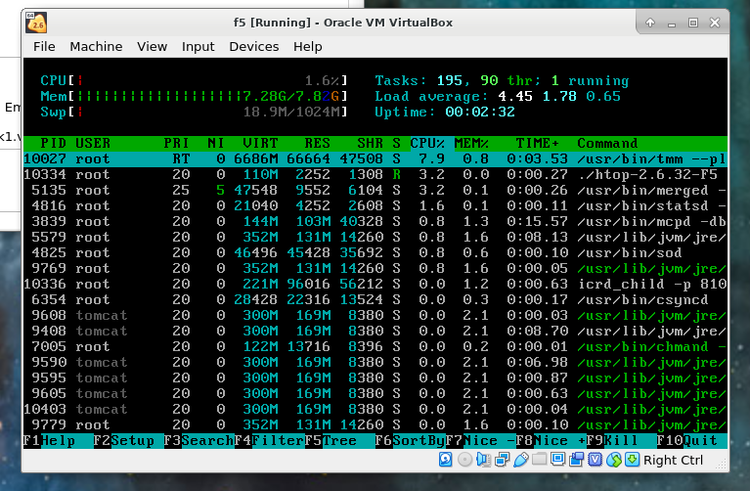750x491 pixels.
Task: Open the Machine menu
Action: 96,46
